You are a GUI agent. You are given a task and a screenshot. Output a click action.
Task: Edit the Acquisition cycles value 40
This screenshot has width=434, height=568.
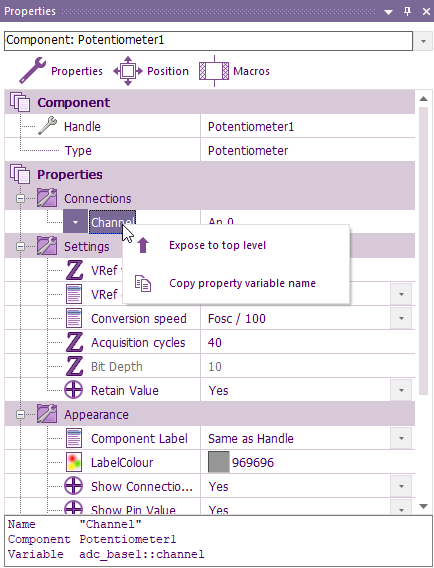(214, 342)
